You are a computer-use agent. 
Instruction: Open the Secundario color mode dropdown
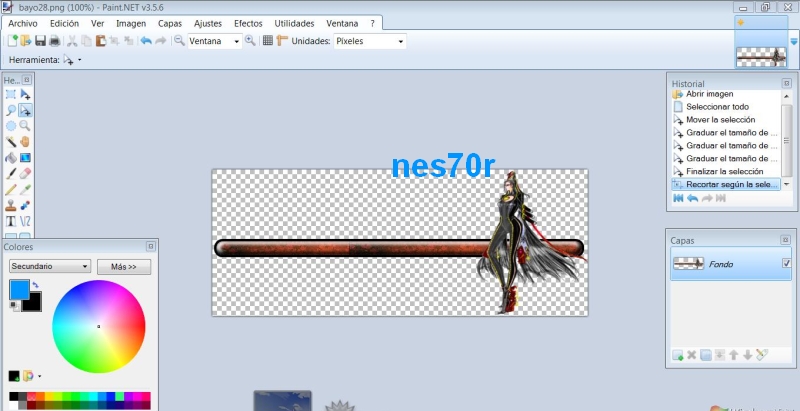(x=50, y=266)
